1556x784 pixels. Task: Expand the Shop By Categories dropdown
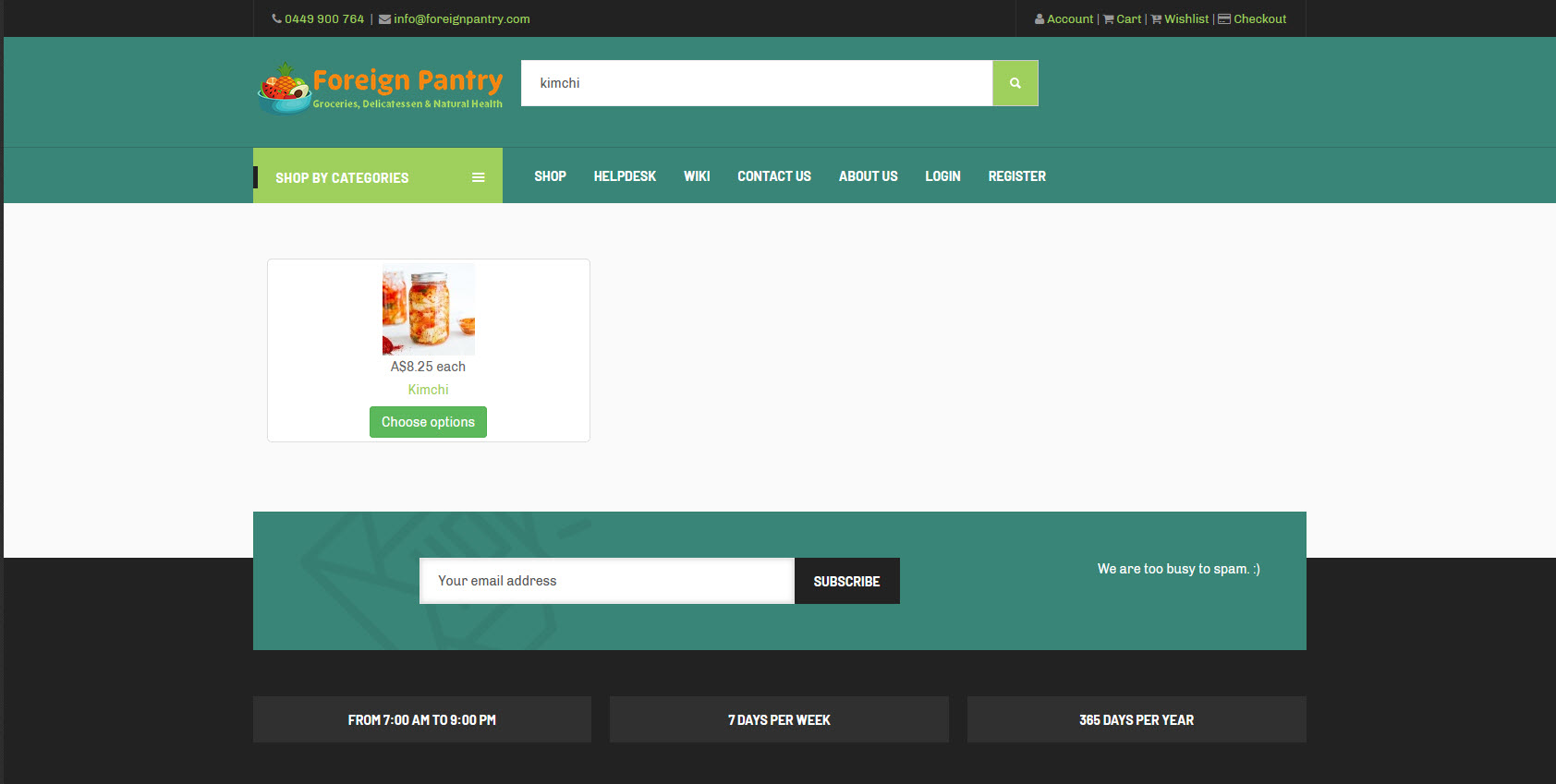(x=378, y=175)
